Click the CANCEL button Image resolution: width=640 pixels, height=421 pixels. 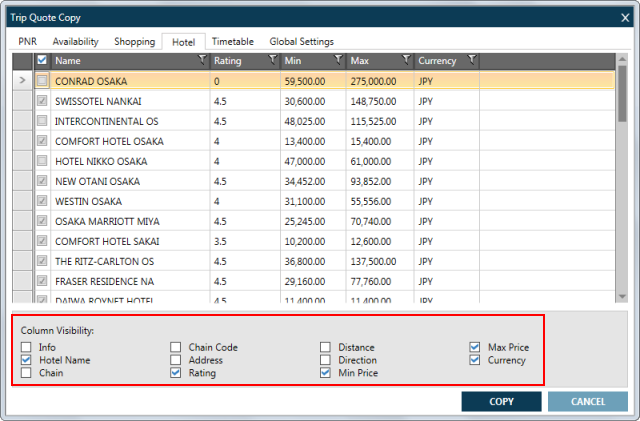587,401
